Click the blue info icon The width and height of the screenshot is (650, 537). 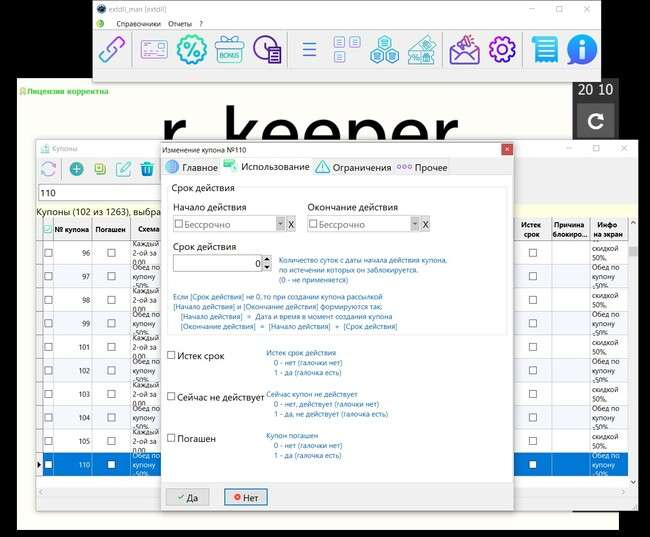[x=582, y=49]
